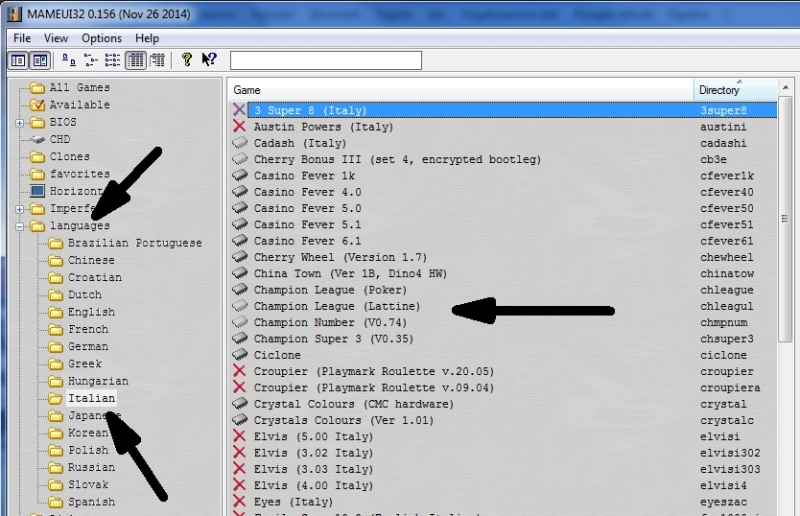Switch to large icons view
800x516 pixels.
pyautogui.click(x=68, y=60)
